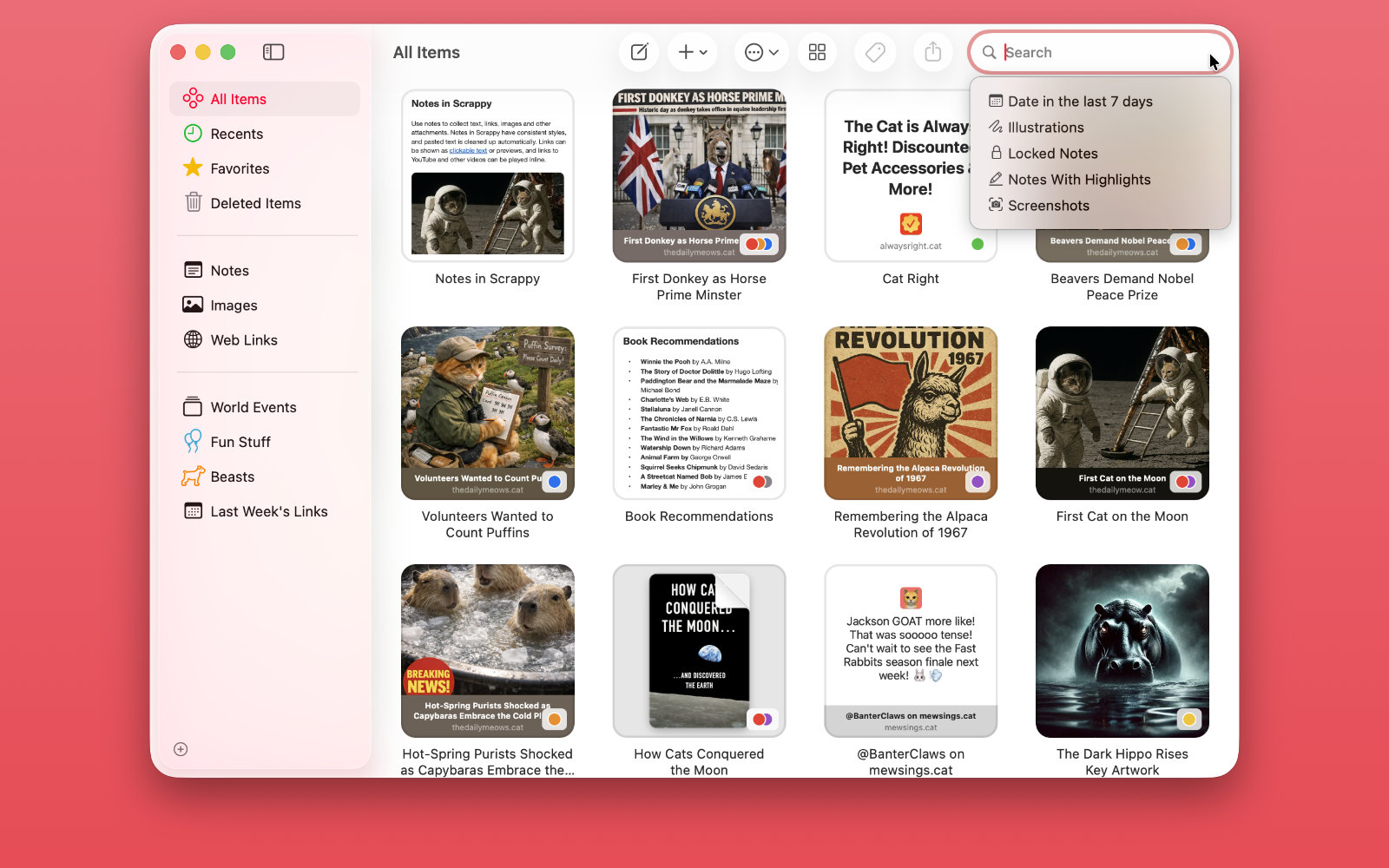Click the add button at the sidebar bottom

pos(181,748)
